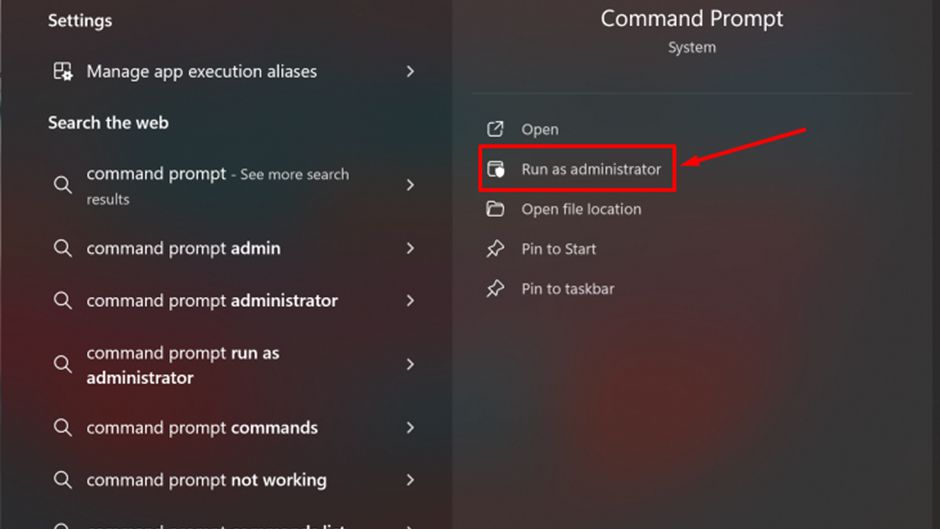The height and width of the screenshot is (529, 940).
Task: Click search icon beside command prompt not working
Action: pos(62,480)
